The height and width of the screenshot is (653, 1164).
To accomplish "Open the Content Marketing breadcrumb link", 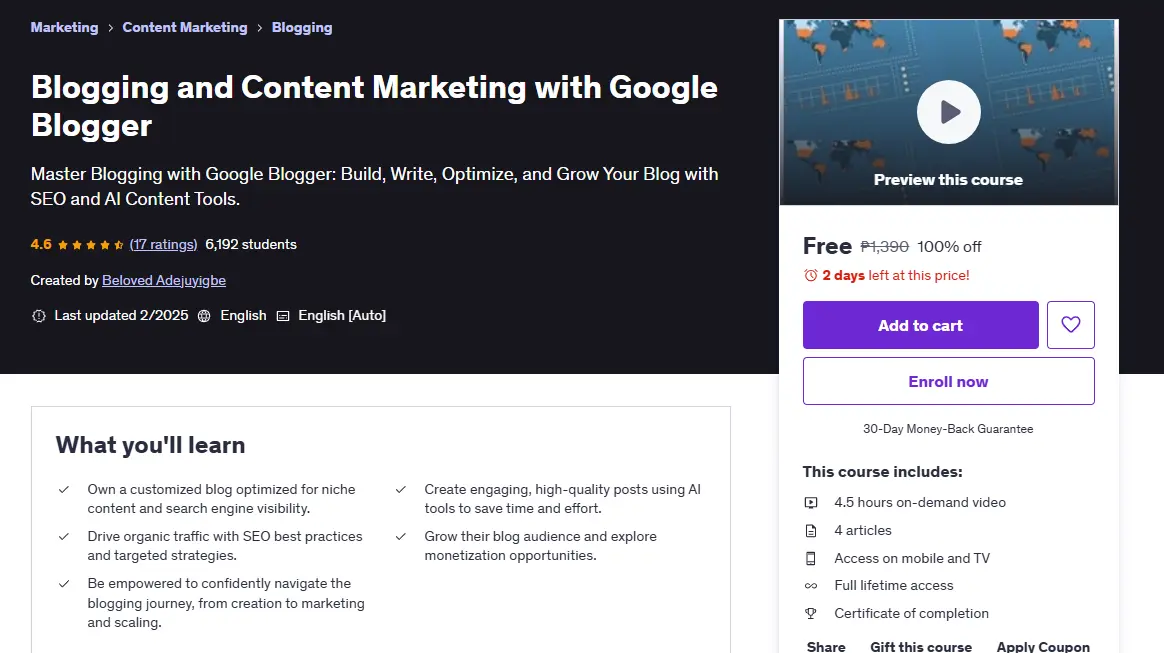I will pos(185,27).
